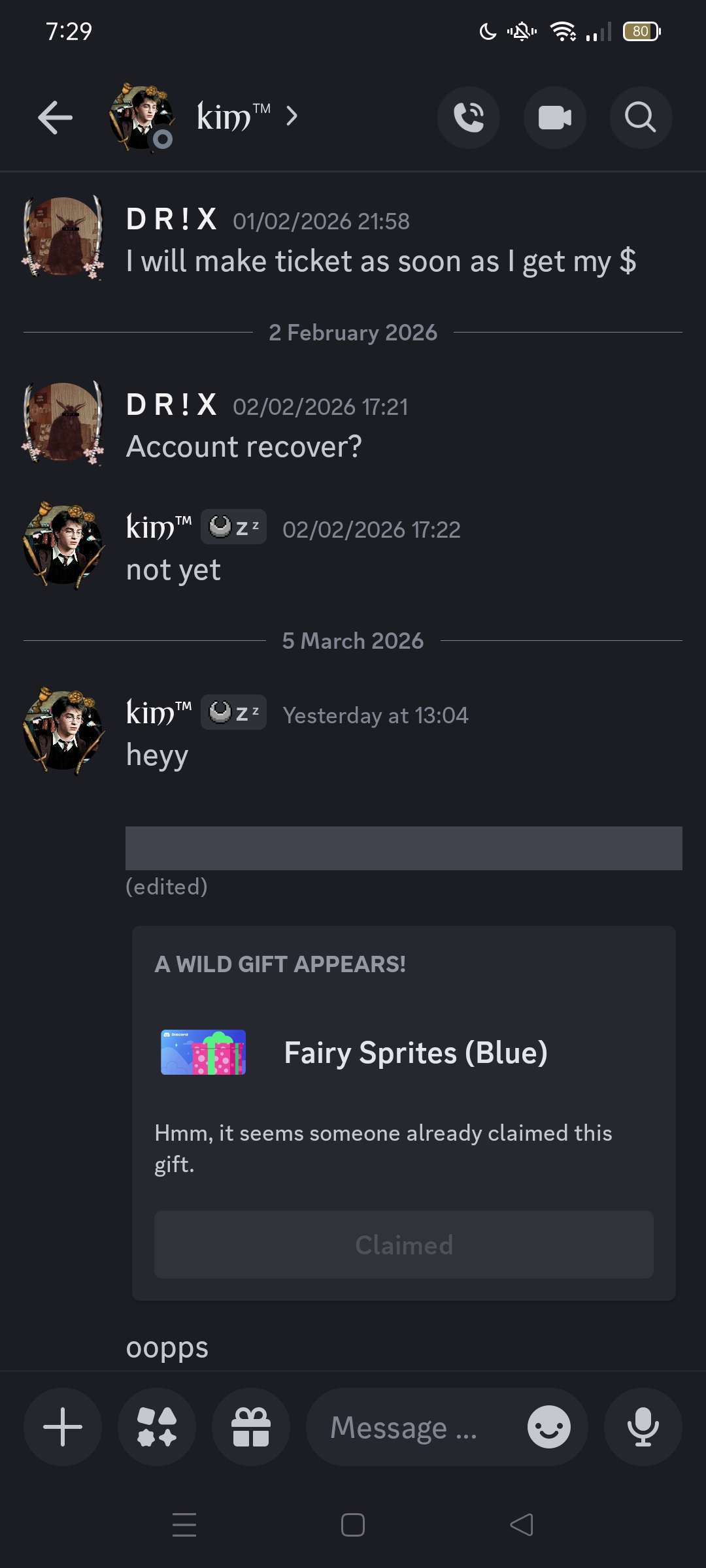Start a video call with kim
This screenshot has width=706, height=1568.
(554, 118)
